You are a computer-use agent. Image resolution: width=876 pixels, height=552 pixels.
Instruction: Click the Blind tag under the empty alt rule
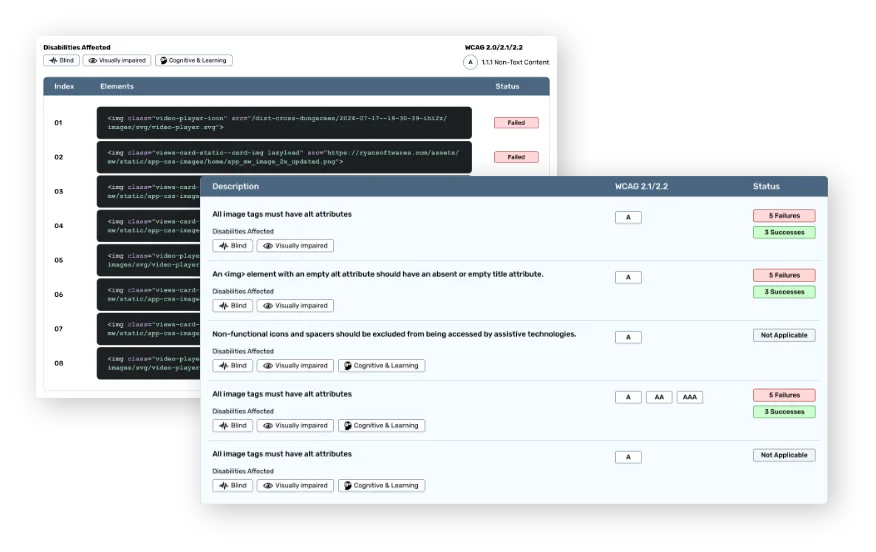tap(232, 306)
